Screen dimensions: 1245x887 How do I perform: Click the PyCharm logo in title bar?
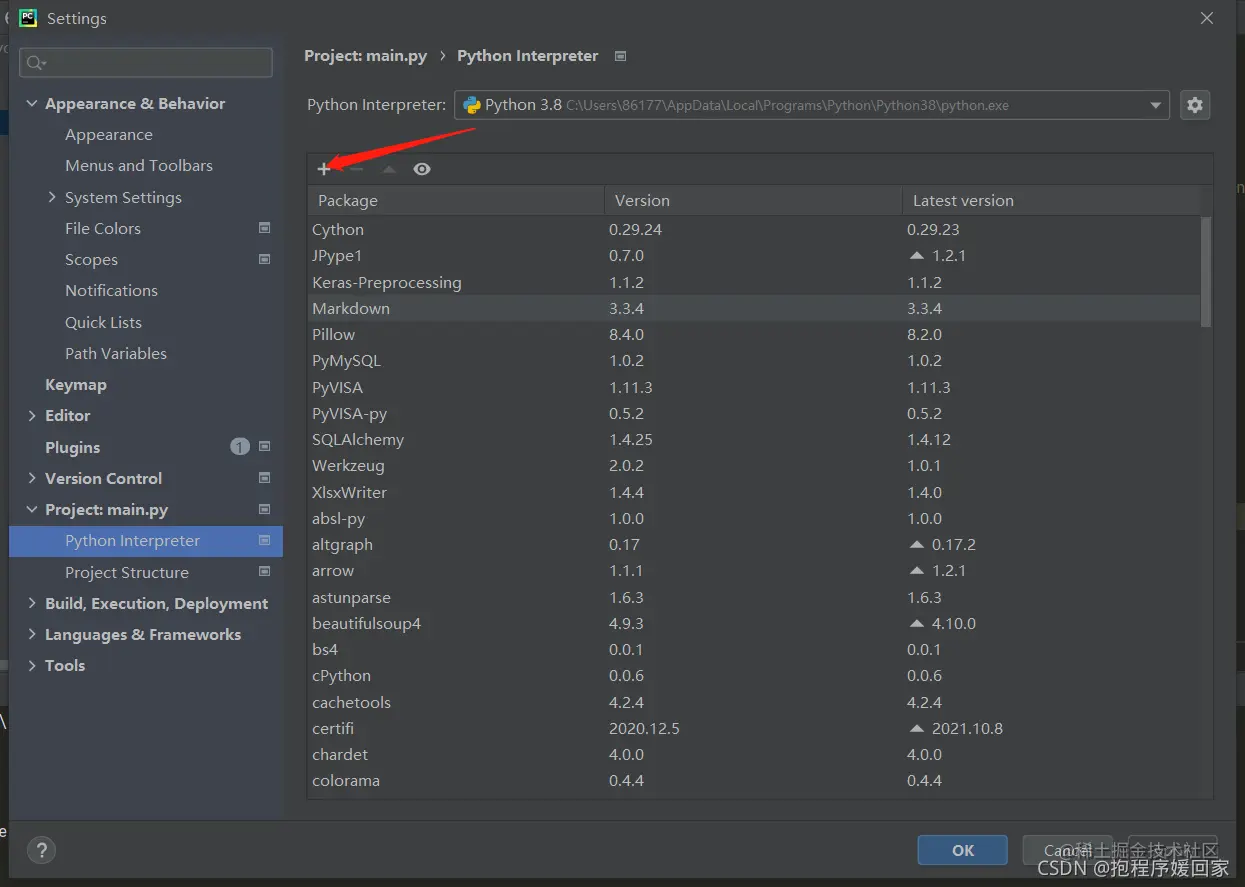coord(28,18)
